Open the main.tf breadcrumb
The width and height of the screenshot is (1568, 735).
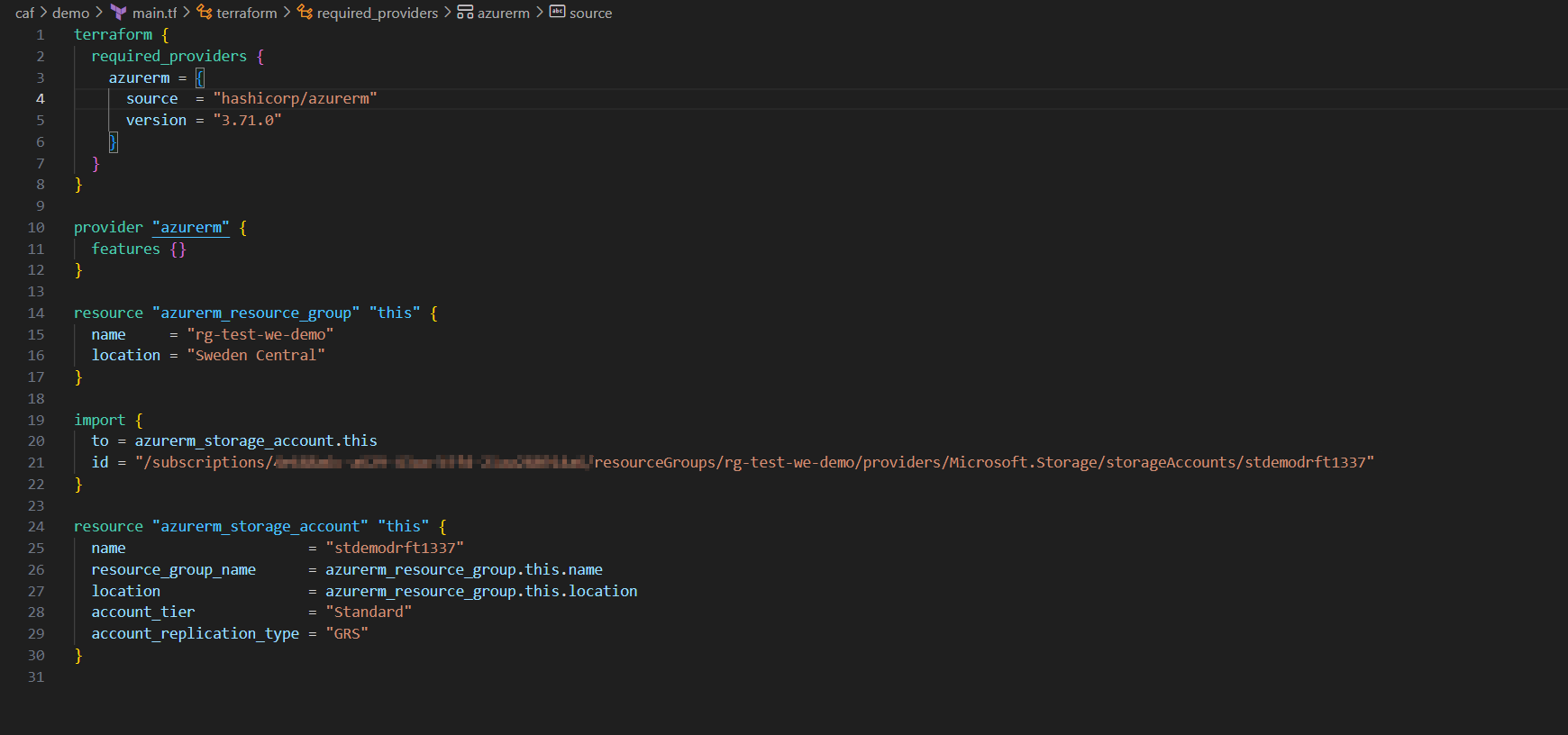154,13
